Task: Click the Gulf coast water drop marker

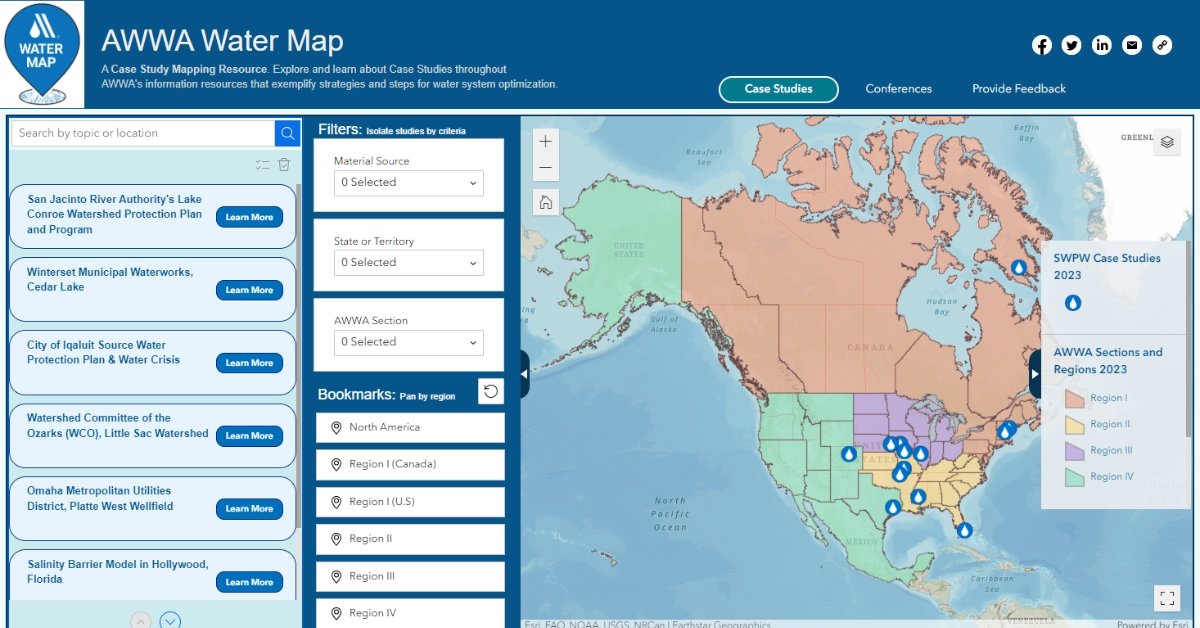Action: click(892, 507)
